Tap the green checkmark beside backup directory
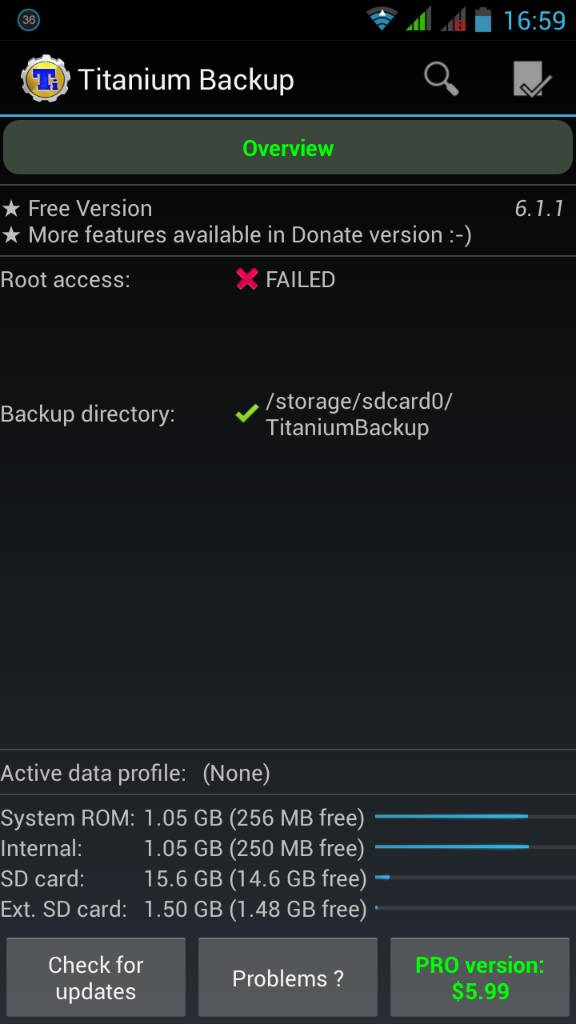The height and width of the screenshot is (1024, 576). click(247, 413)
